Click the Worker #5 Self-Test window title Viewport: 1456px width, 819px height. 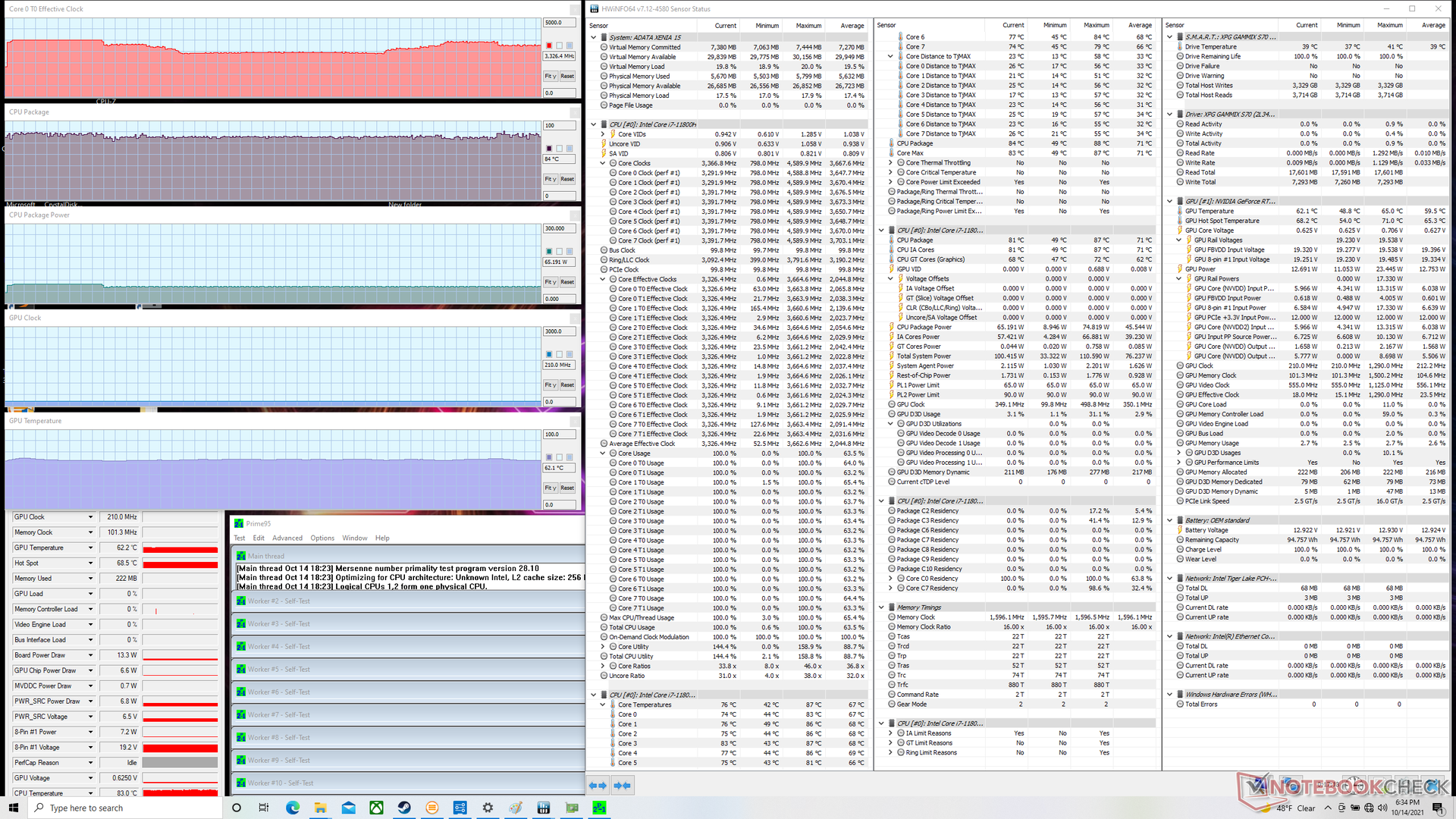pos(278,670)
